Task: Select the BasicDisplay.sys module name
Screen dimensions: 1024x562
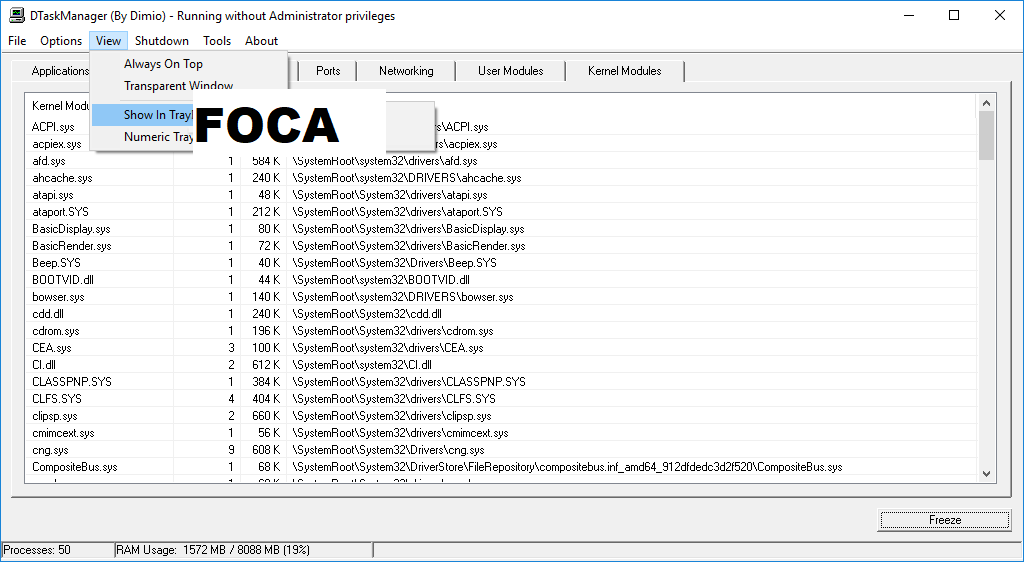Action: click(x=71, y=228)
